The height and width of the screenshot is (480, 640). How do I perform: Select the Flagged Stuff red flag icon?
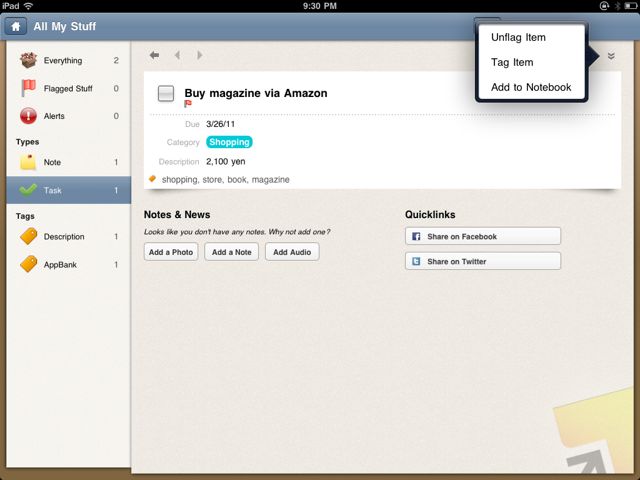point(28,88)
